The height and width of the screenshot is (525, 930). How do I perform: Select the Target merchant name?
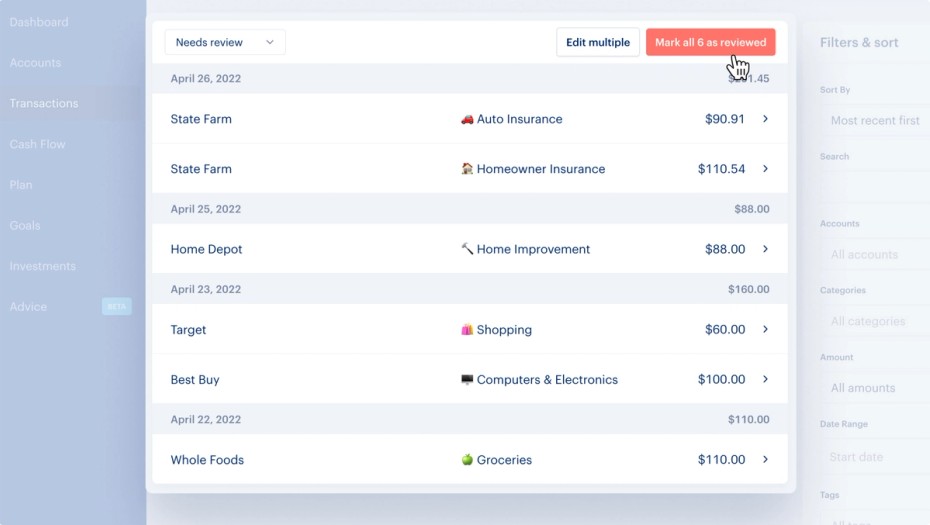188,330
